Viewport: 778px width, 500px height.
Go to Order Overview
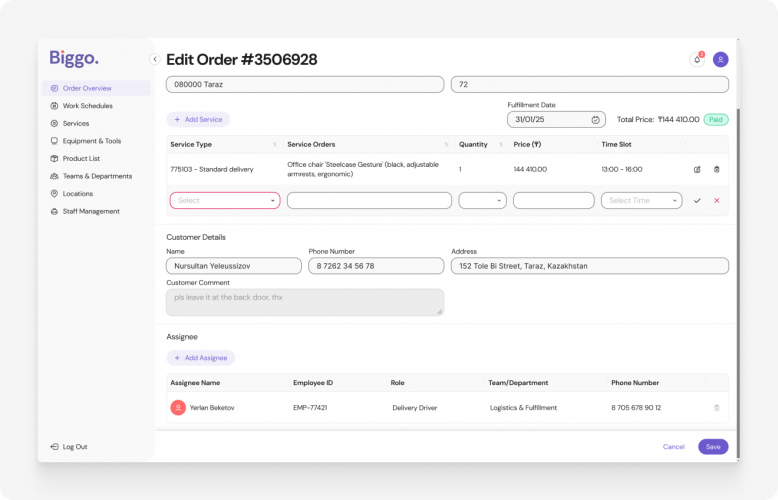coord(96,88)
